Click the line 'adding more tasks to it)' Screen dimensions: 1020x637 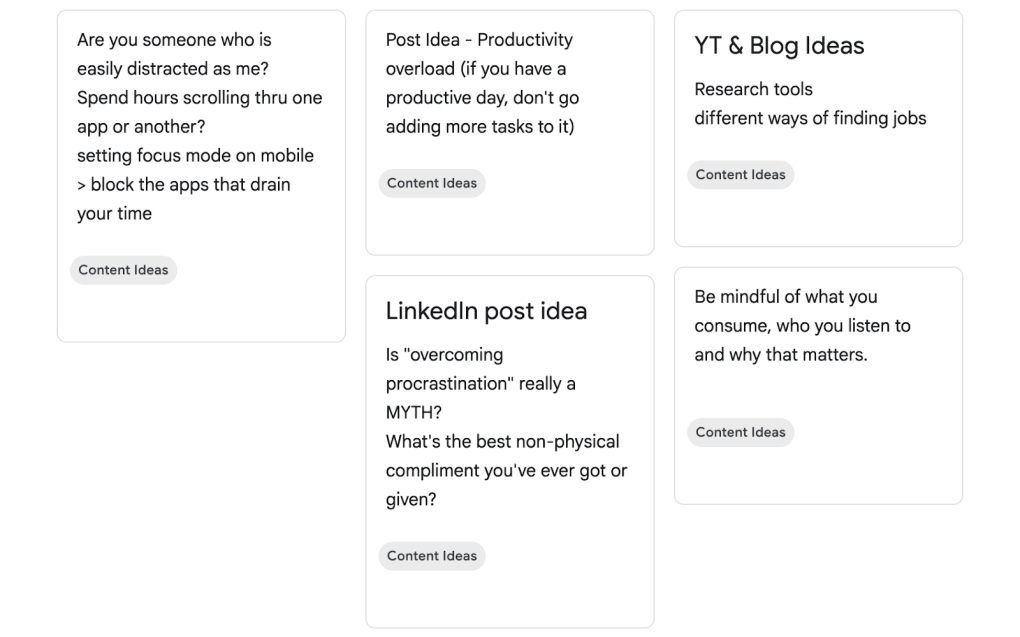pyautogui.click(x=480, y=127)
